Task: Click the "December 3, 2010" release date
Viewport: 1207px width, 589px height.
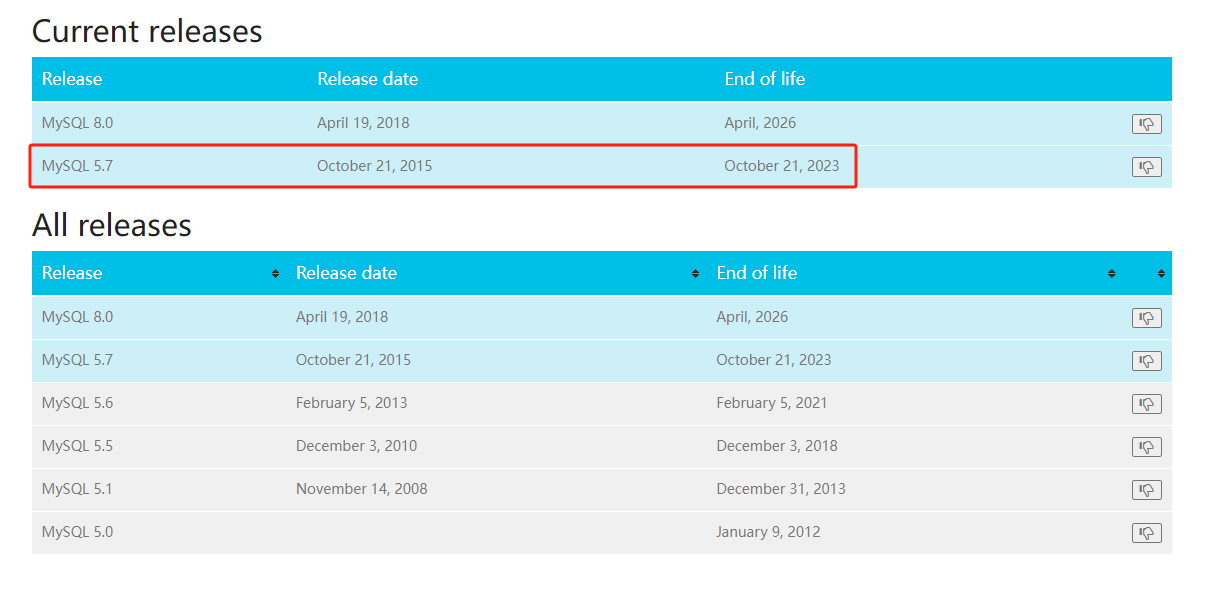Action: coord(357,446)
